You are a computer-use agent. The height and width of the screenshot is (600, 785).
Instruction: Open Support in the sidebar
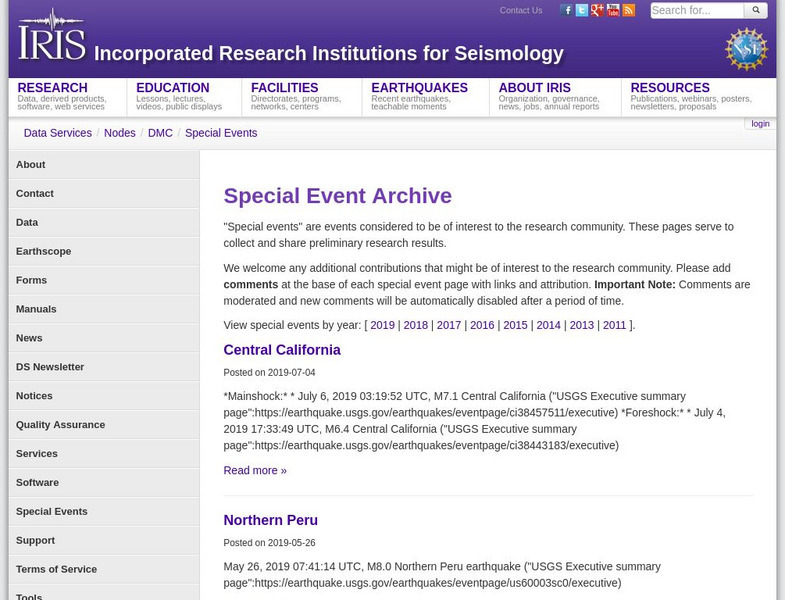[x=104, y=540]
